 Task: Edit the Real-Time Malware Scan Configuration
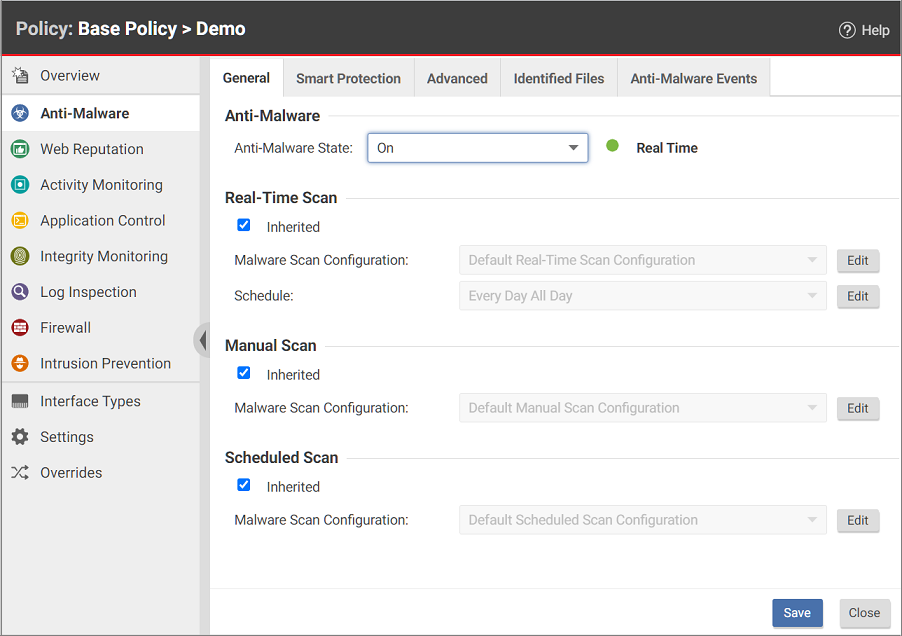(857, 261)
